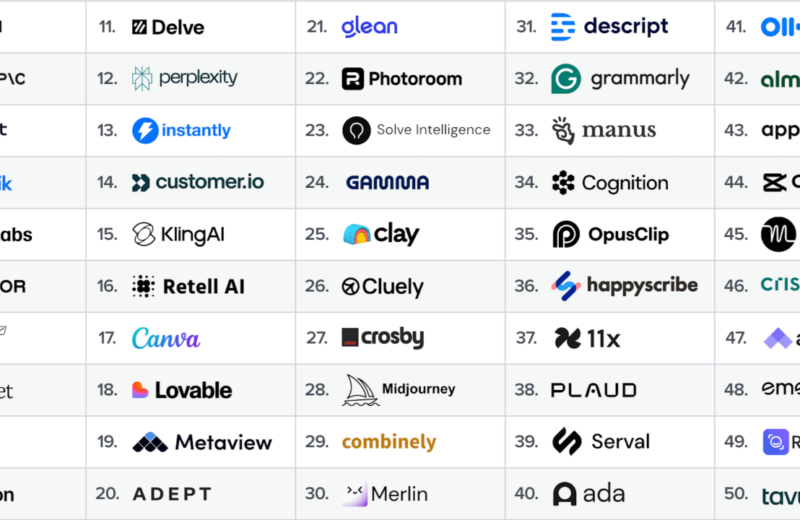The height and width of the screenshot is (520, 800).
Task: Click the Grammarly green G icon
Action: [566, 79]
